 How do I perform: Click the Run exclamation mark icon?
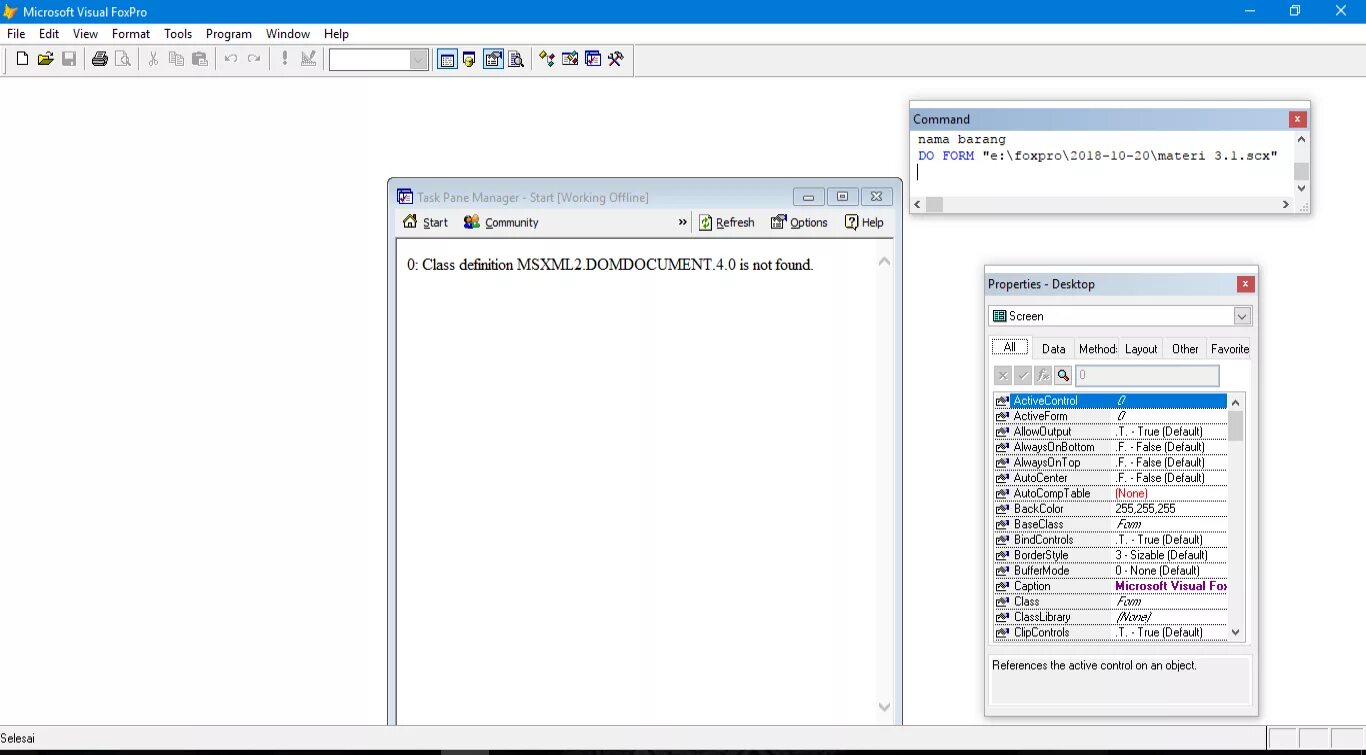285,59
